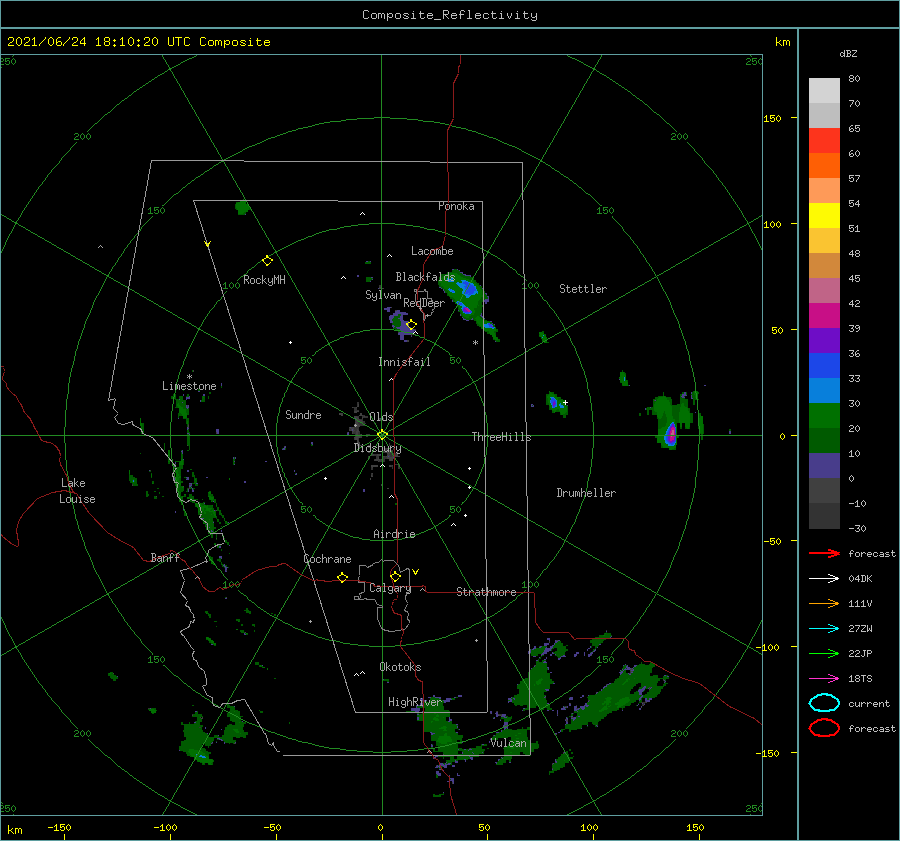Click the yellow diamond marker near RedDeer storm
Screen dimensions: 900x841
[x=412, y=325]
